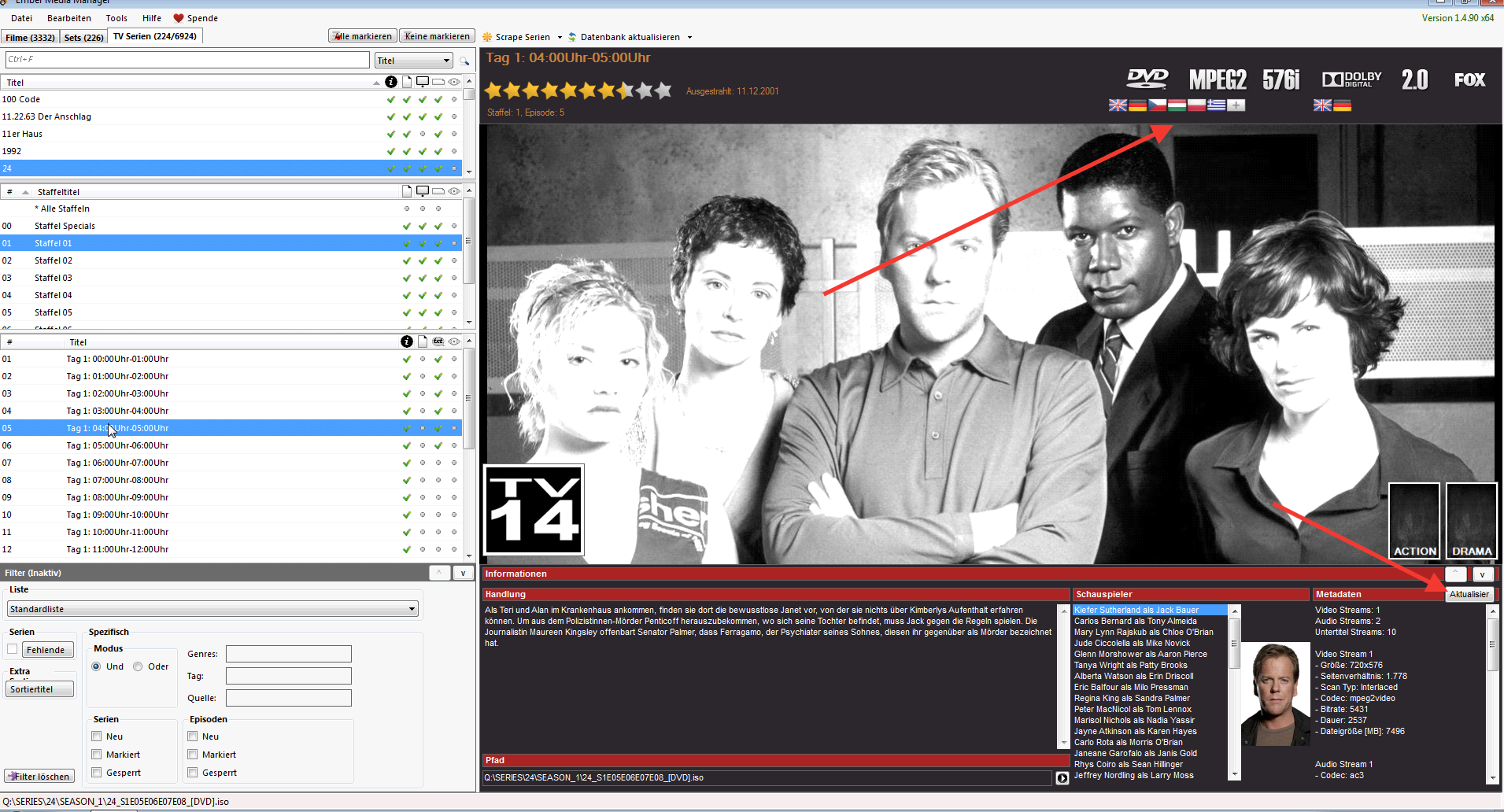This screenshot has height=812, width=1504.
Task: Click poster page icon in episode list header
Action: pos(423,341)
